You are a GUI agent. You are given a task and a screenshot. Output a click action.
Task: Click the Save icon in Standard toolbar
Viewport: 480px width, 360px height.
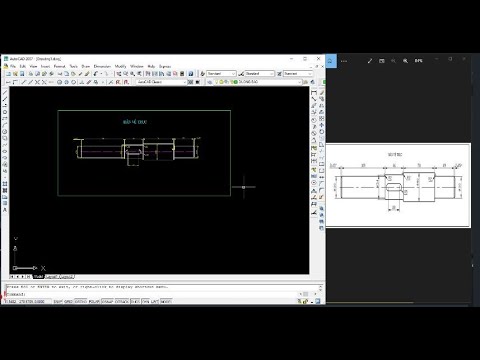tap(22, 74)
